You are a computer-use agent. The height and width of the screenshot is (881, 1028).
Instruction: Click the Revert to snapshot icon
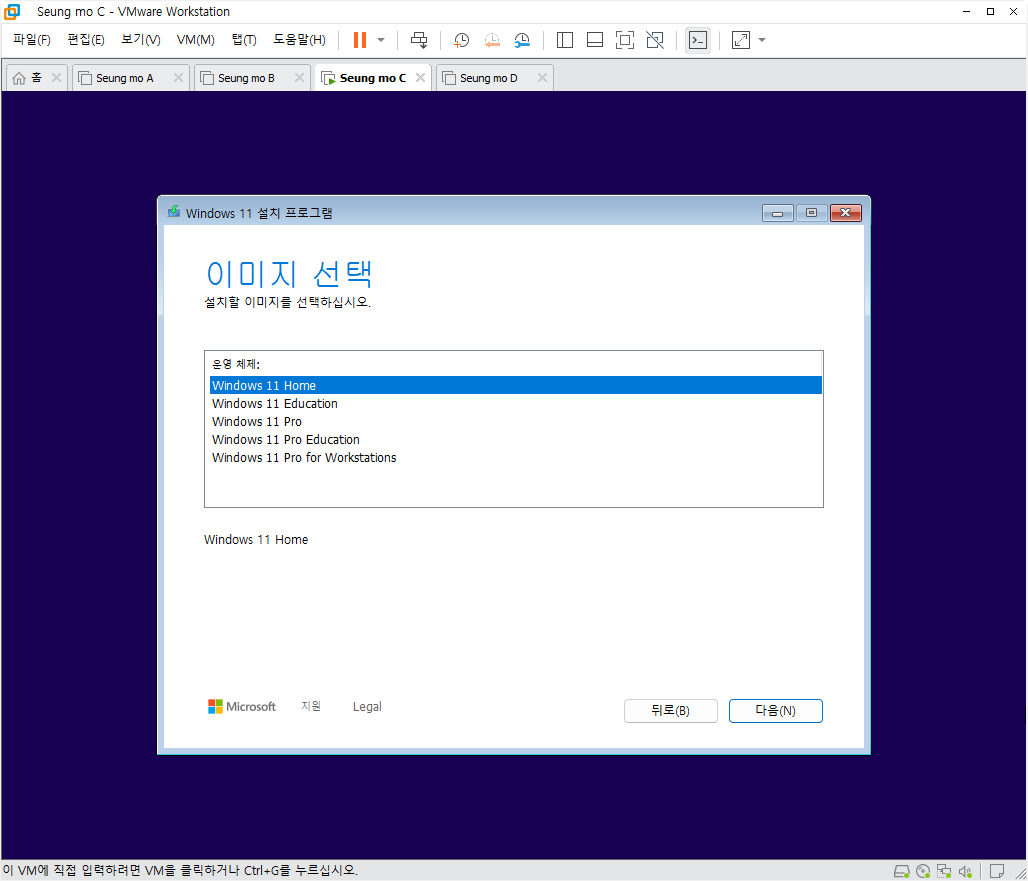(492, 40)
